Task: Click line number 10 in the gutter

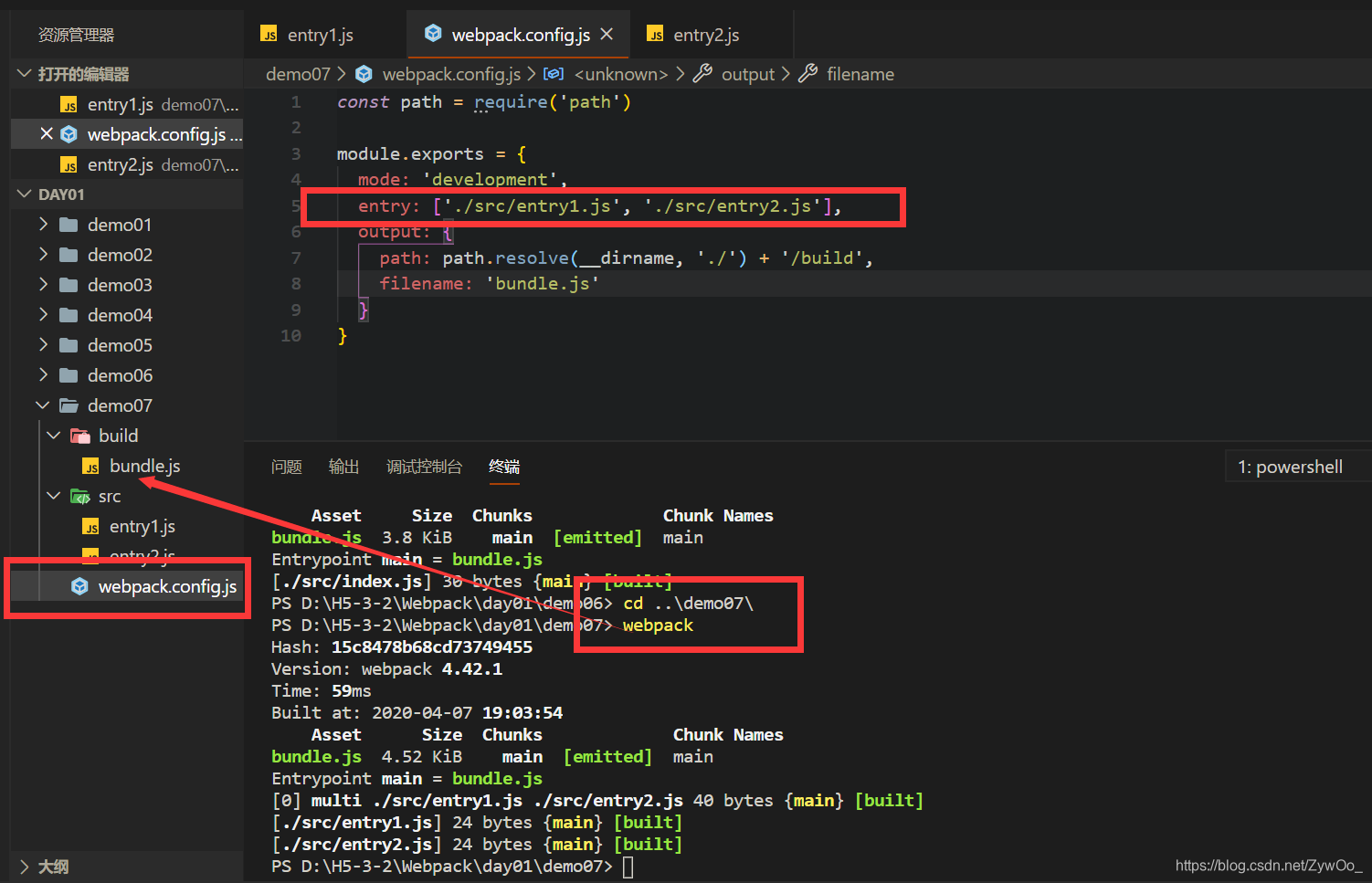Action: pos(290,335)
